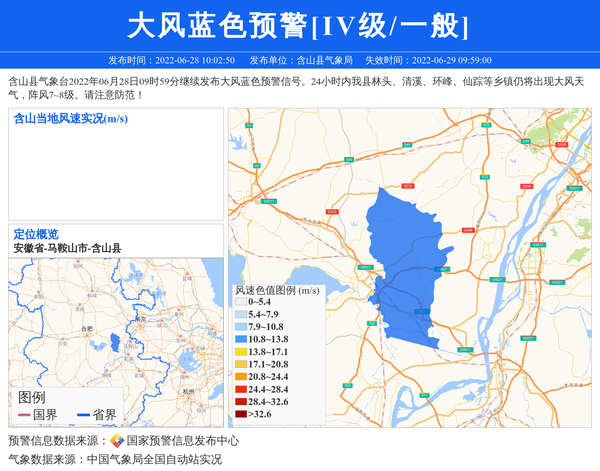Select the >32.6 dark red legend swatch
The height and width of the screenshot is (471, 600).
coord(240,414)
